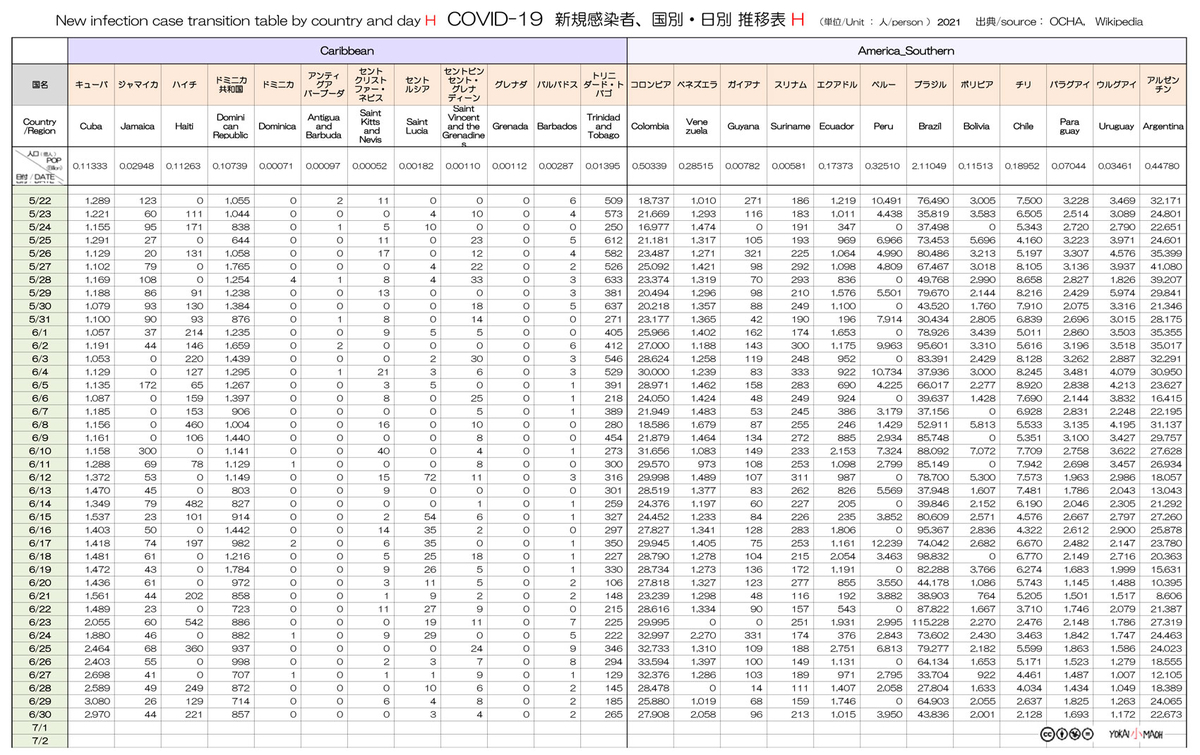Select the Brazil column header

pyautogui.click(x=930, y=126)
